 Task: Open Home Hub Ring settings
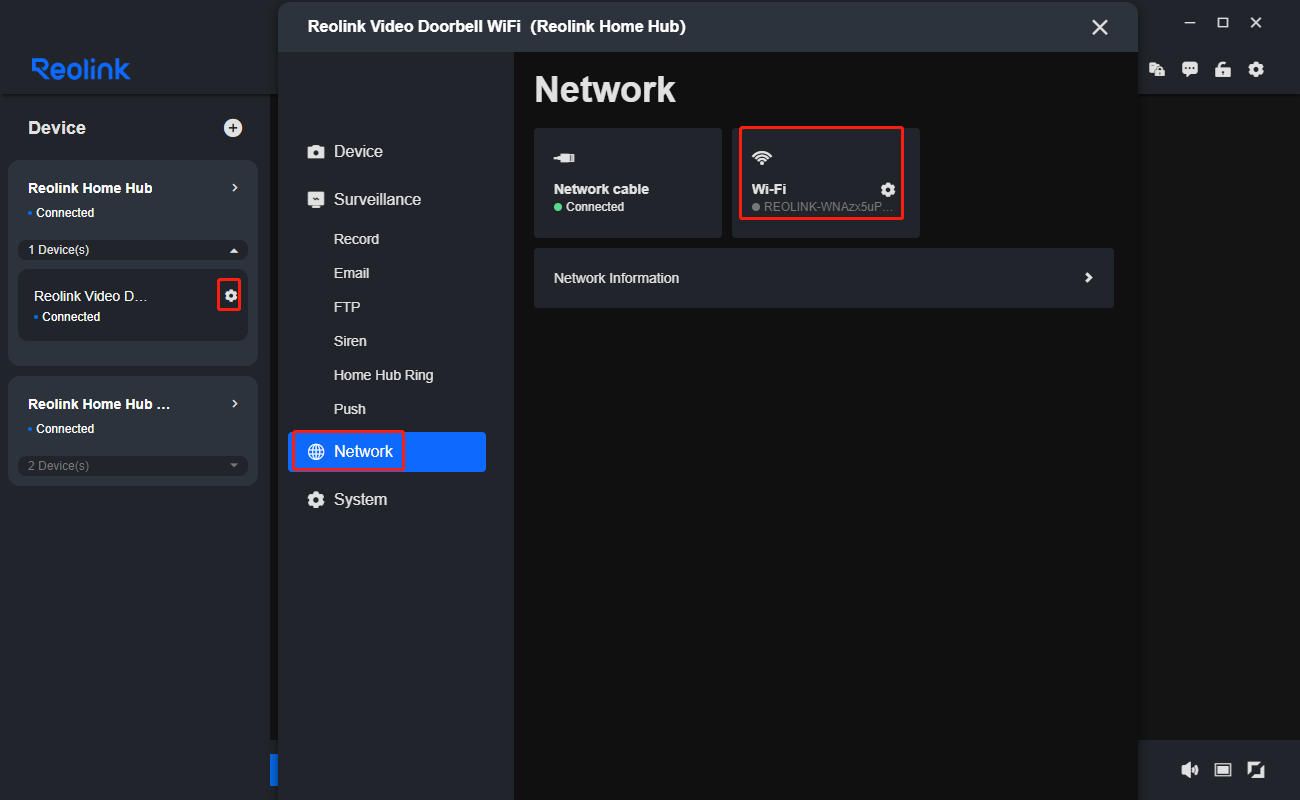383,375
